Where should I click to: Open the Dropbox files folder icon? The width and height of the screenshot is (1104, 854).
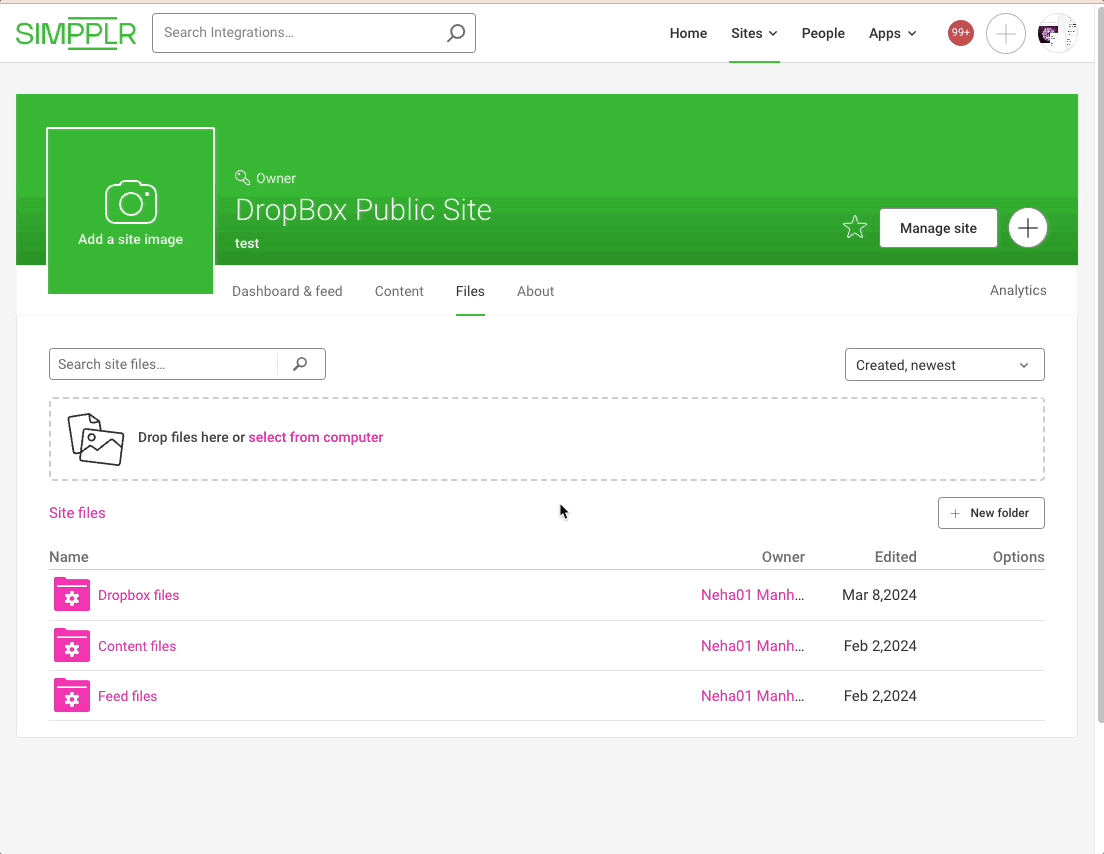click(71, 595)
